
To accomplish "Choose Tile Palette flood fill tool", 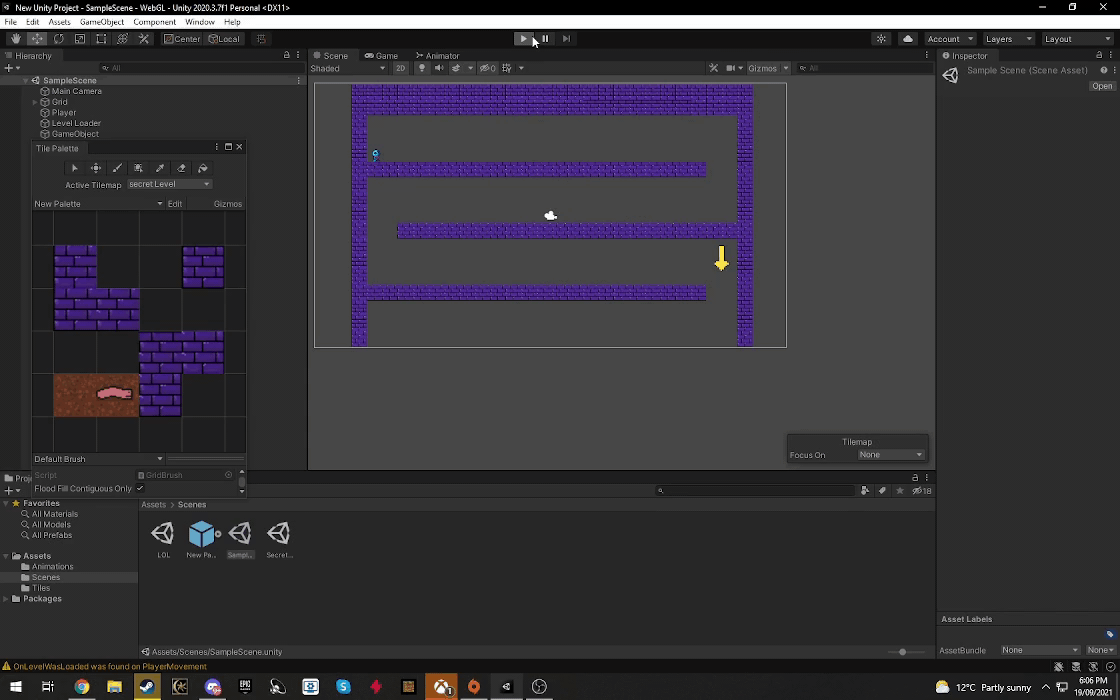I will point(203,168).
